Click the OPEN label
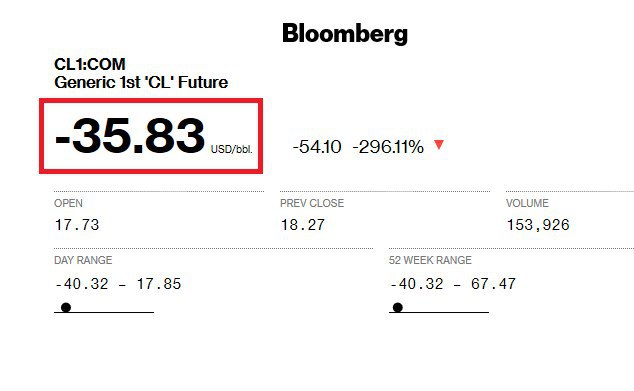Viewport: 634px width, 391px height. pos(68,203)
